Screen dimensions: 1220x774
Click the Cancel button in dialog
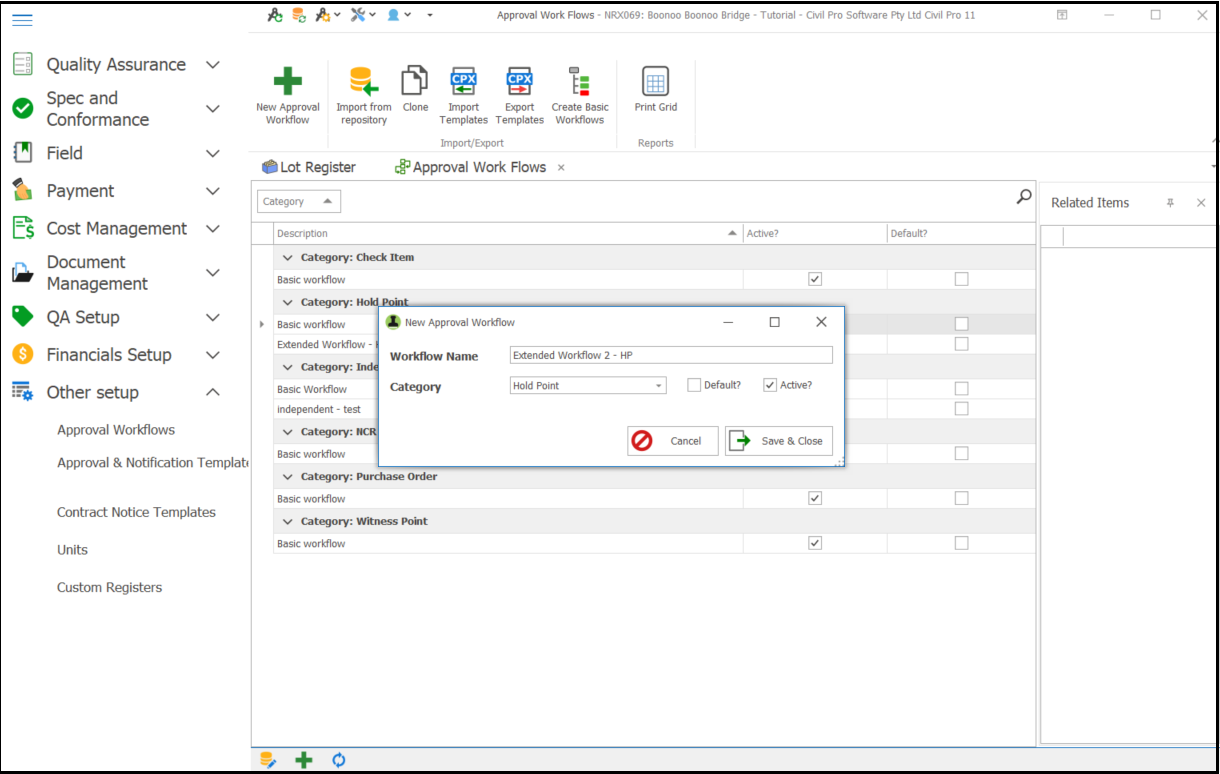coord(673,441)
